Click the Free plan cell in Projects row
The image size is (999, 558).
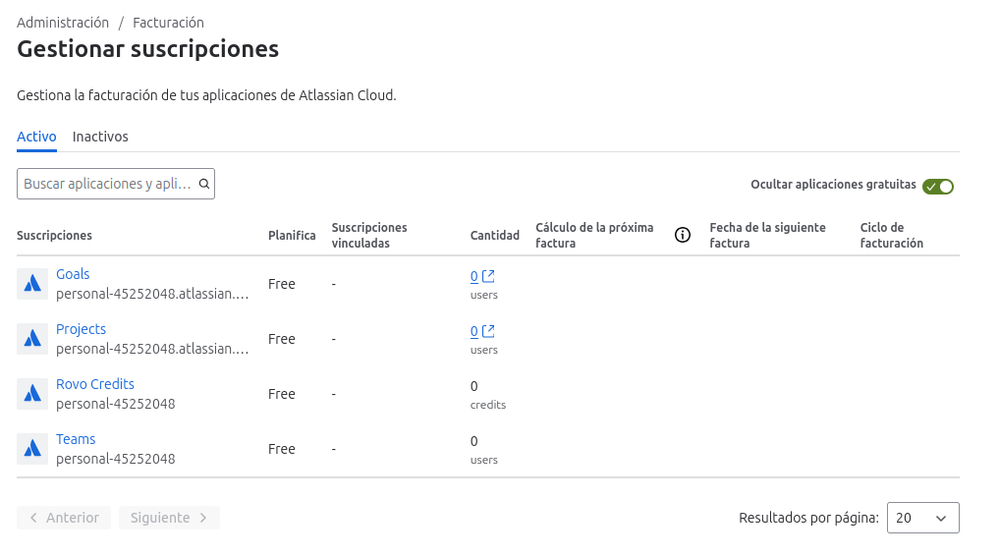click(x=282, y=338)
